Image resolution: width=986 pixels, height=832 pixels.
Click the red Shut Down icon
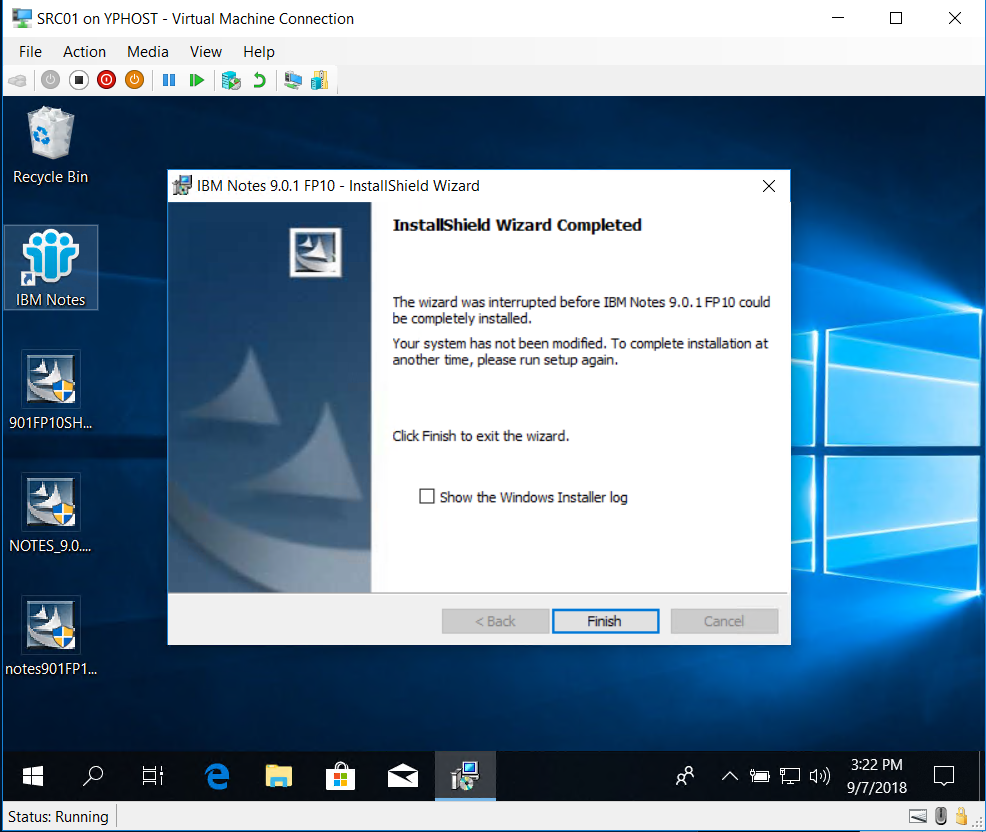106,80
